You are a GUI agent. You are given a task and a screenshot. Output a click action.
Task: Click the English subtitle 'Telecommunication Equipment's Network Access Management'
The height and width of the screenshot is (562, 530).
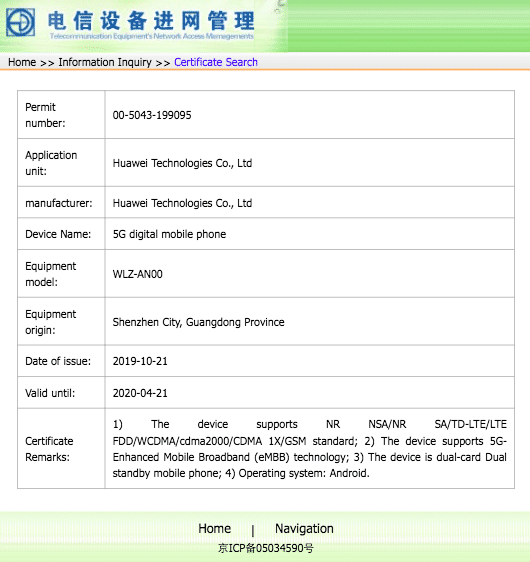(x=152, y=36)
